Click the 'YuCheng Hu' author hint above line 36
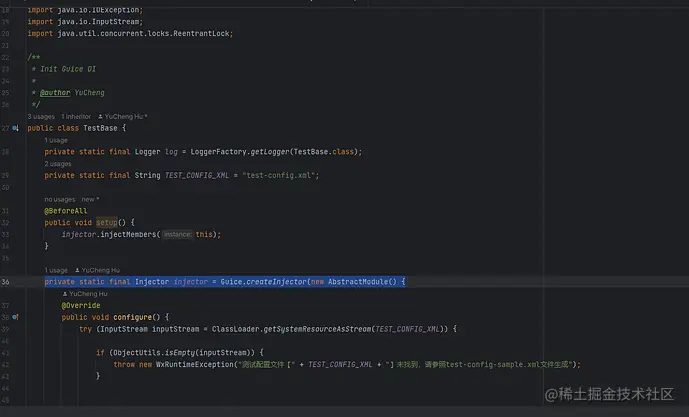 pyautogui.click(x=97, y=270)
